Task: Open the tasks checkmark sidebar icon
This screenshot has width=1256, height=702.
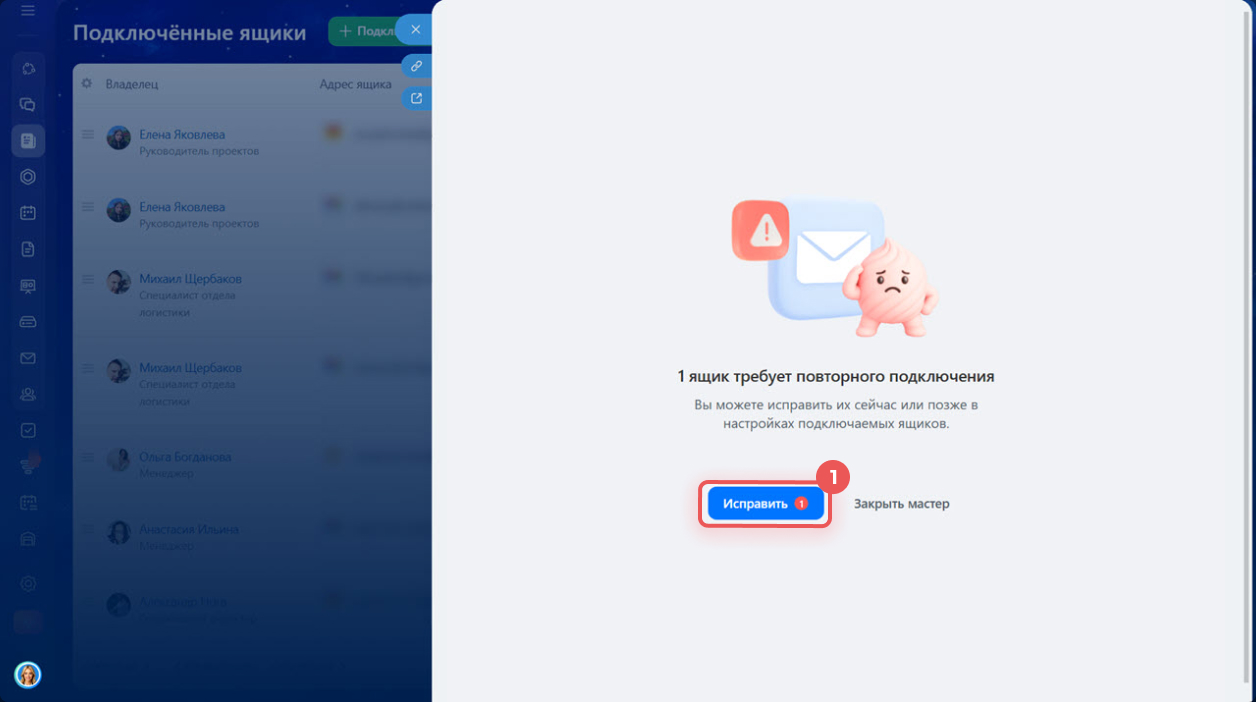Action: pyautogui.click(x=28, y=430)
